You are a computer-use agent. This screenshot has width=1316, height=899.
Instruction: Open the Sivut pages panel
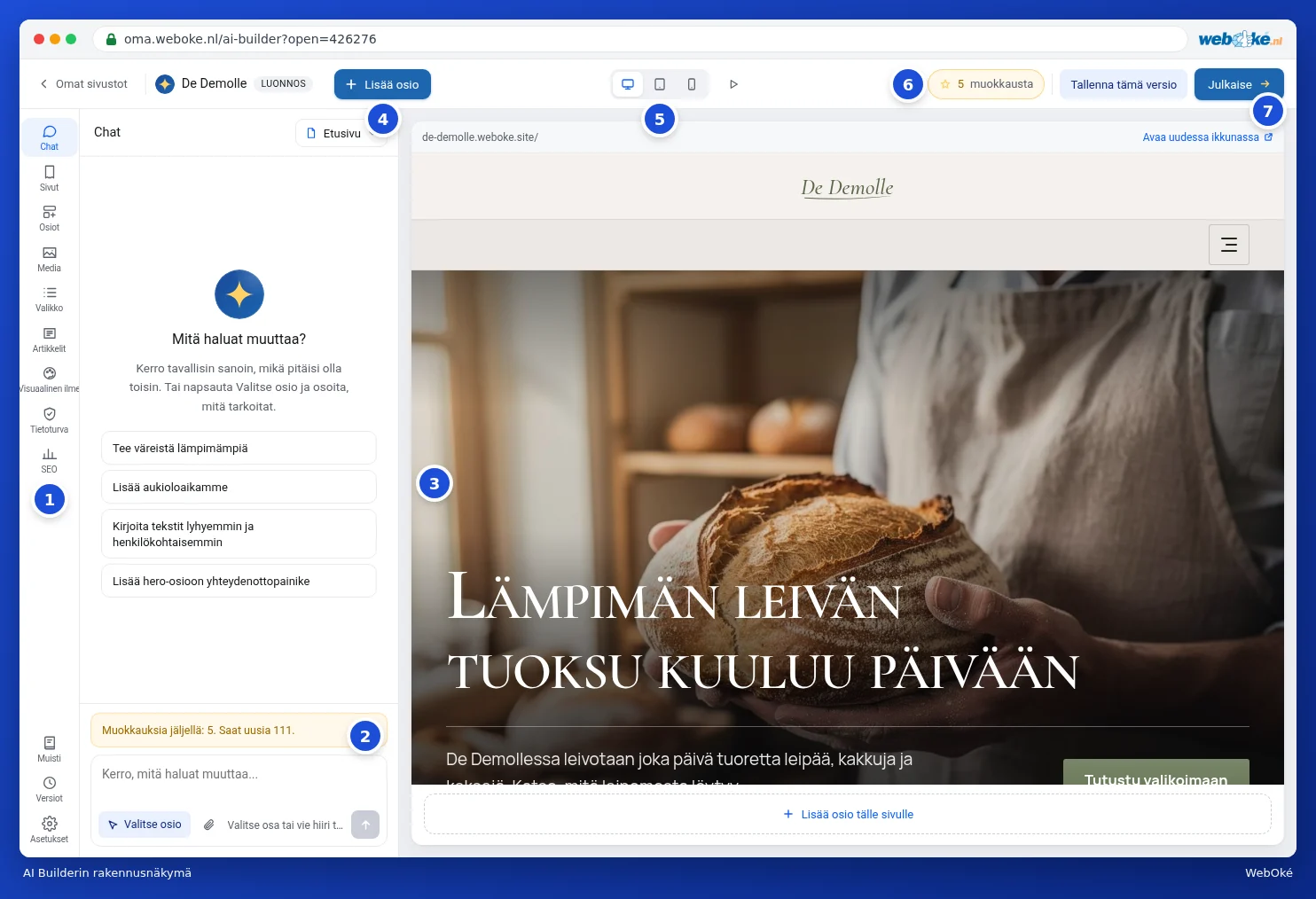point(50,177)
